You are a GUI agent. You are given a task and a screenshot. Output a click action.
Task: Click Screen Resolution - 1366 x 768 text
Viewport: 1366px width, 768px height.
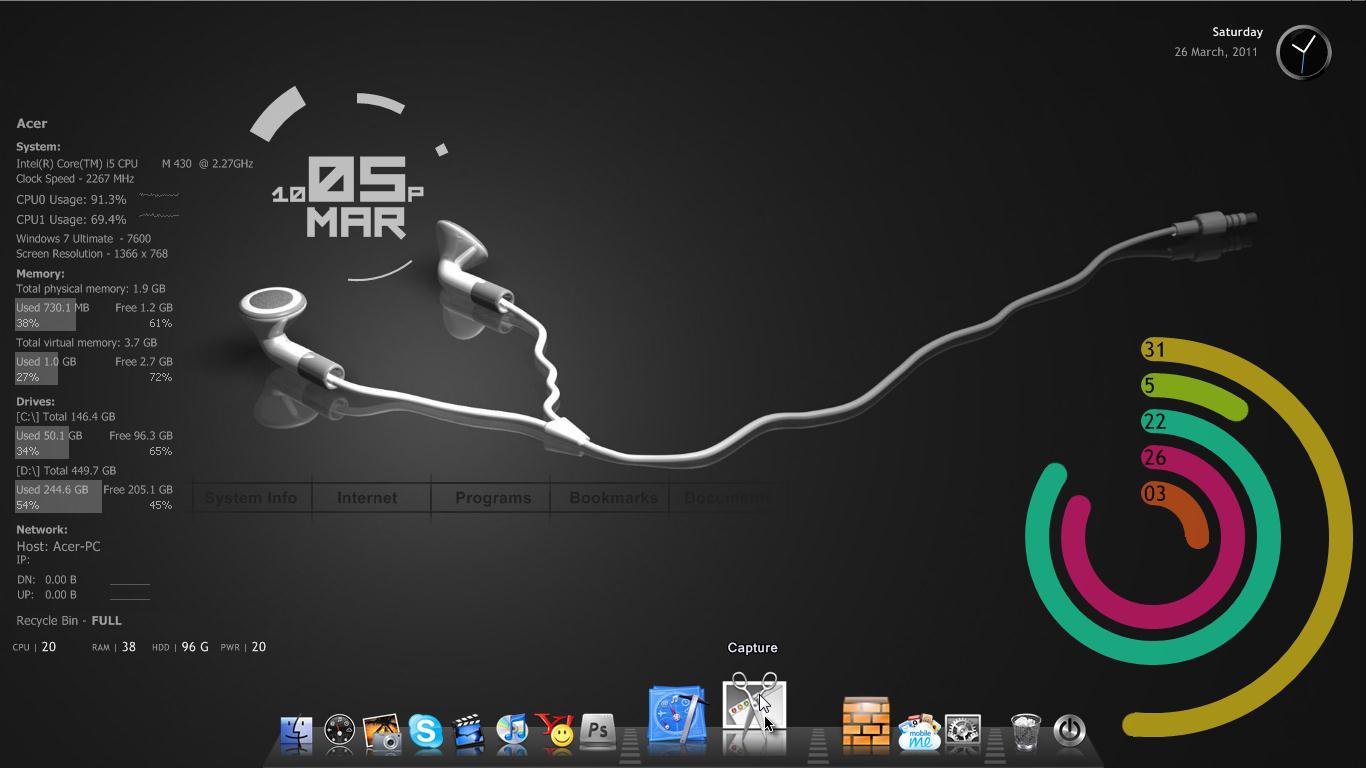pos(92,253)
